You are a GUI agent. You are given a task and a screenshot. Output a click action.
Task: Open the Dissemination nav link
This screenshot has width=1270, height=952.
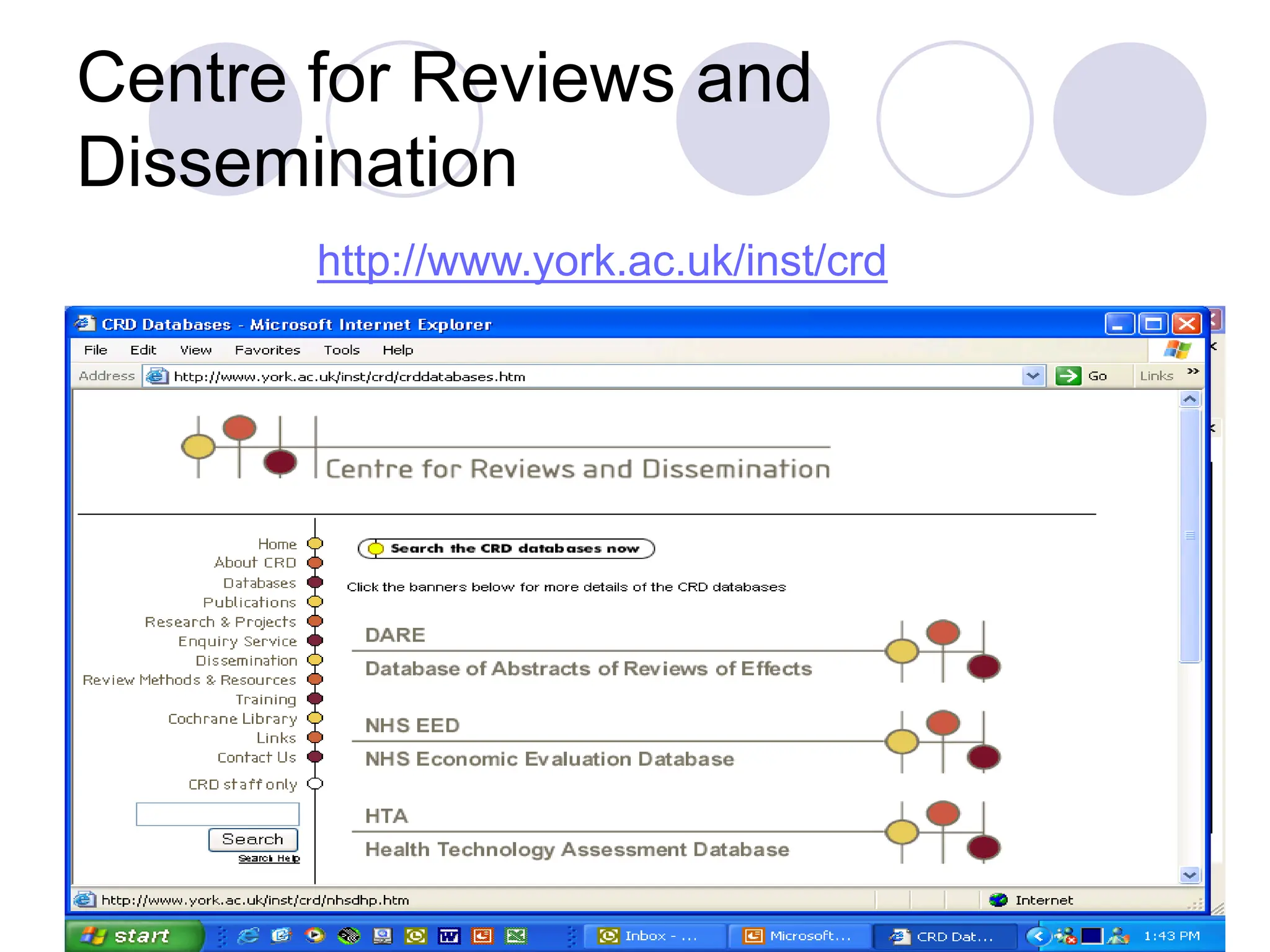[x=246, y=660]
